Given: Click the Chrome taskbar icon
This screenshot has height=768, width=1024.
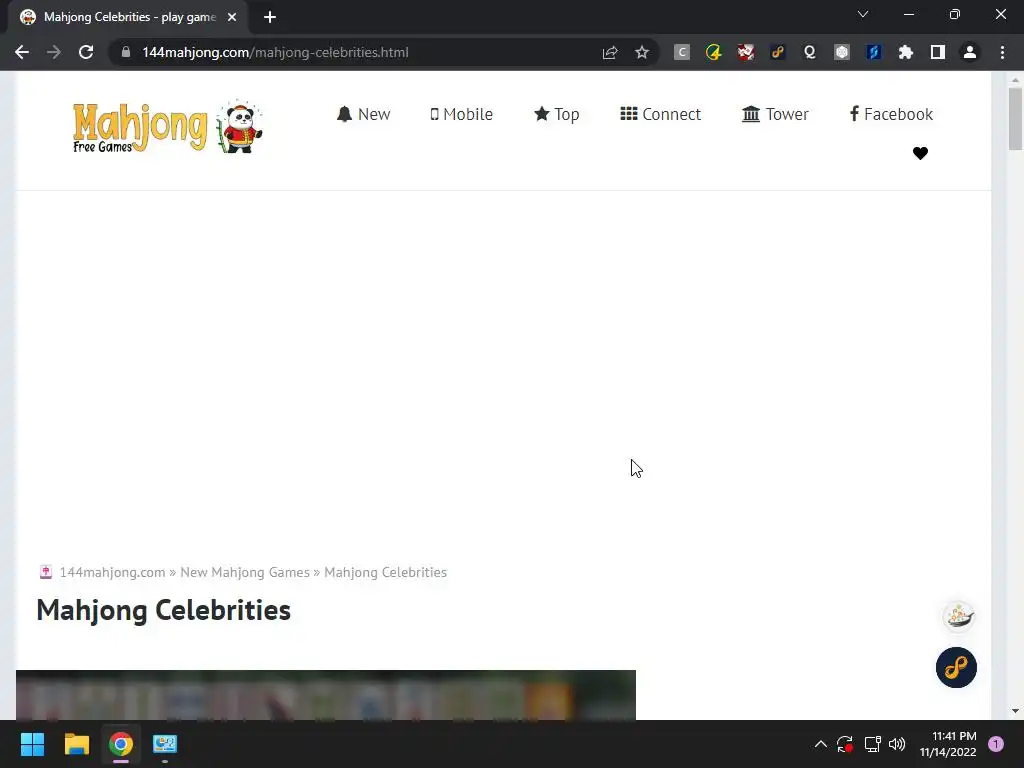Looking at the screenshot, I should tap(121, 744).
